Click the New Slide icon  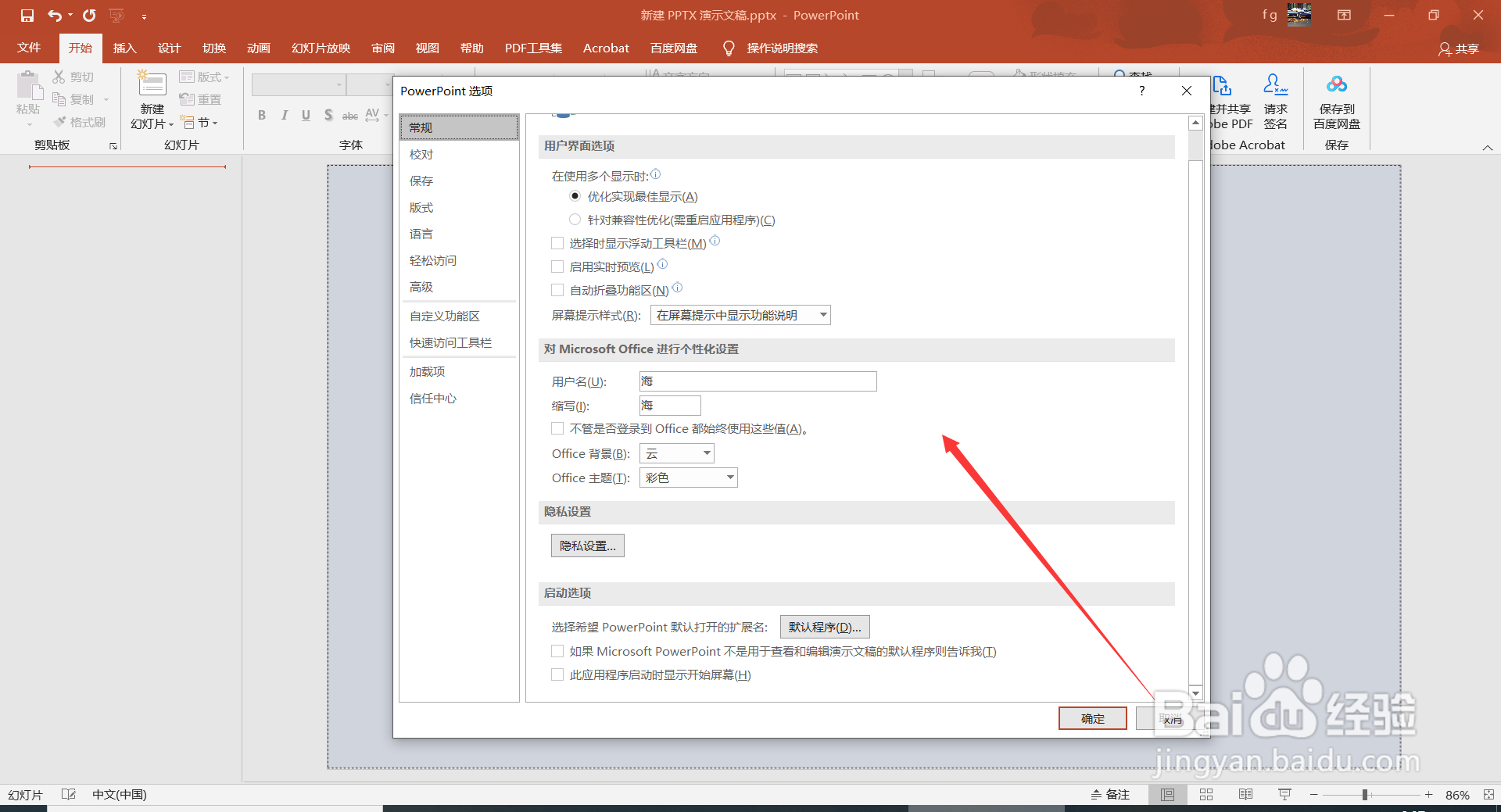pyautogui.click(x=152, y=84)
